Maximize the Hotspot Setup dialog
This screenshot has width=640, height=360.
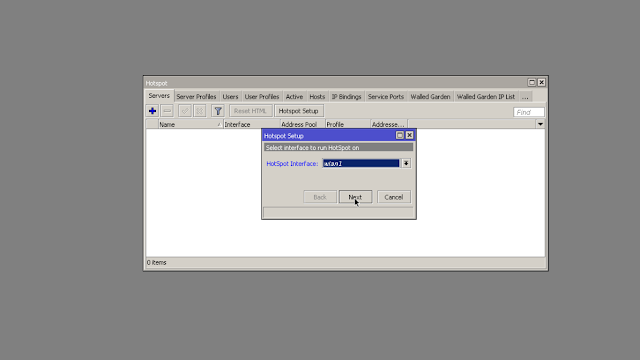400,135
